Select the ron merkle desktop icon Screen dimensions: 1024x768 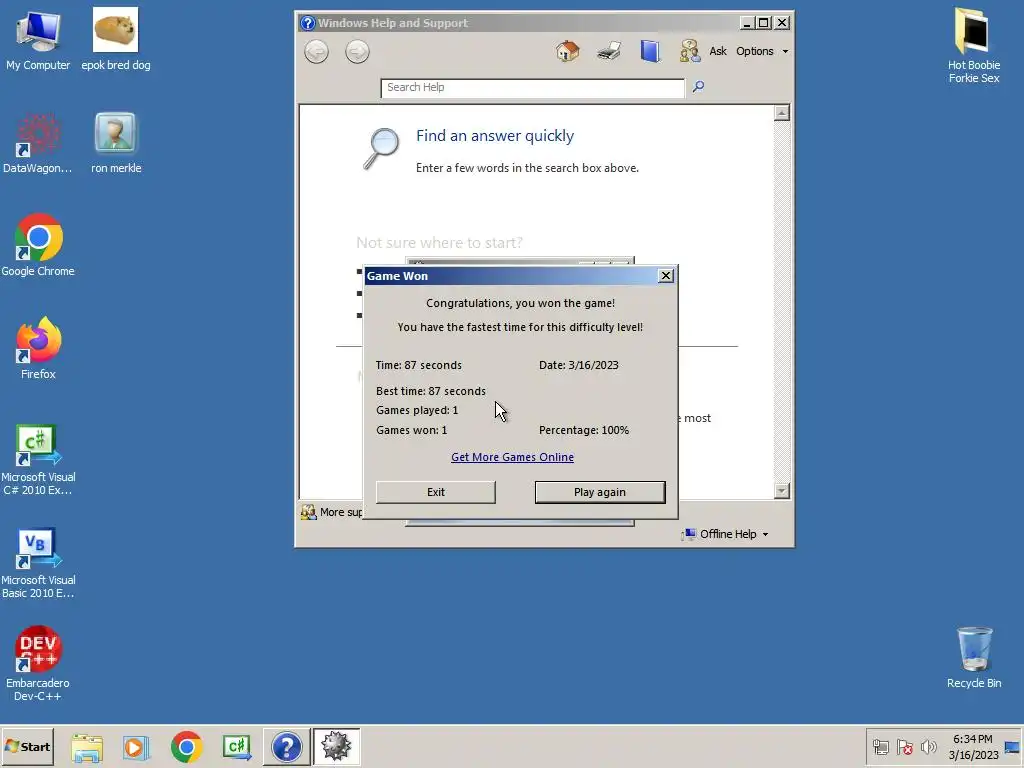[116, 144]
